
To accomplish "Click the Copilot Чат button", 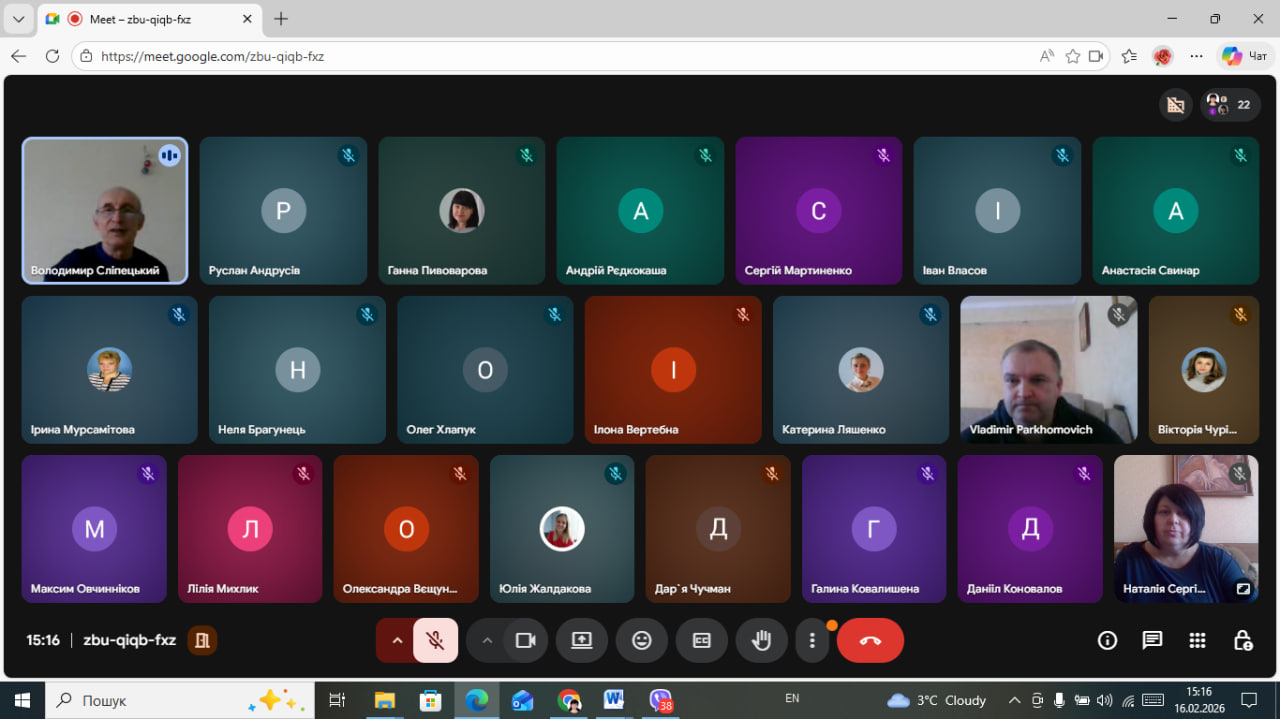I will click(x=1245, y=56).
